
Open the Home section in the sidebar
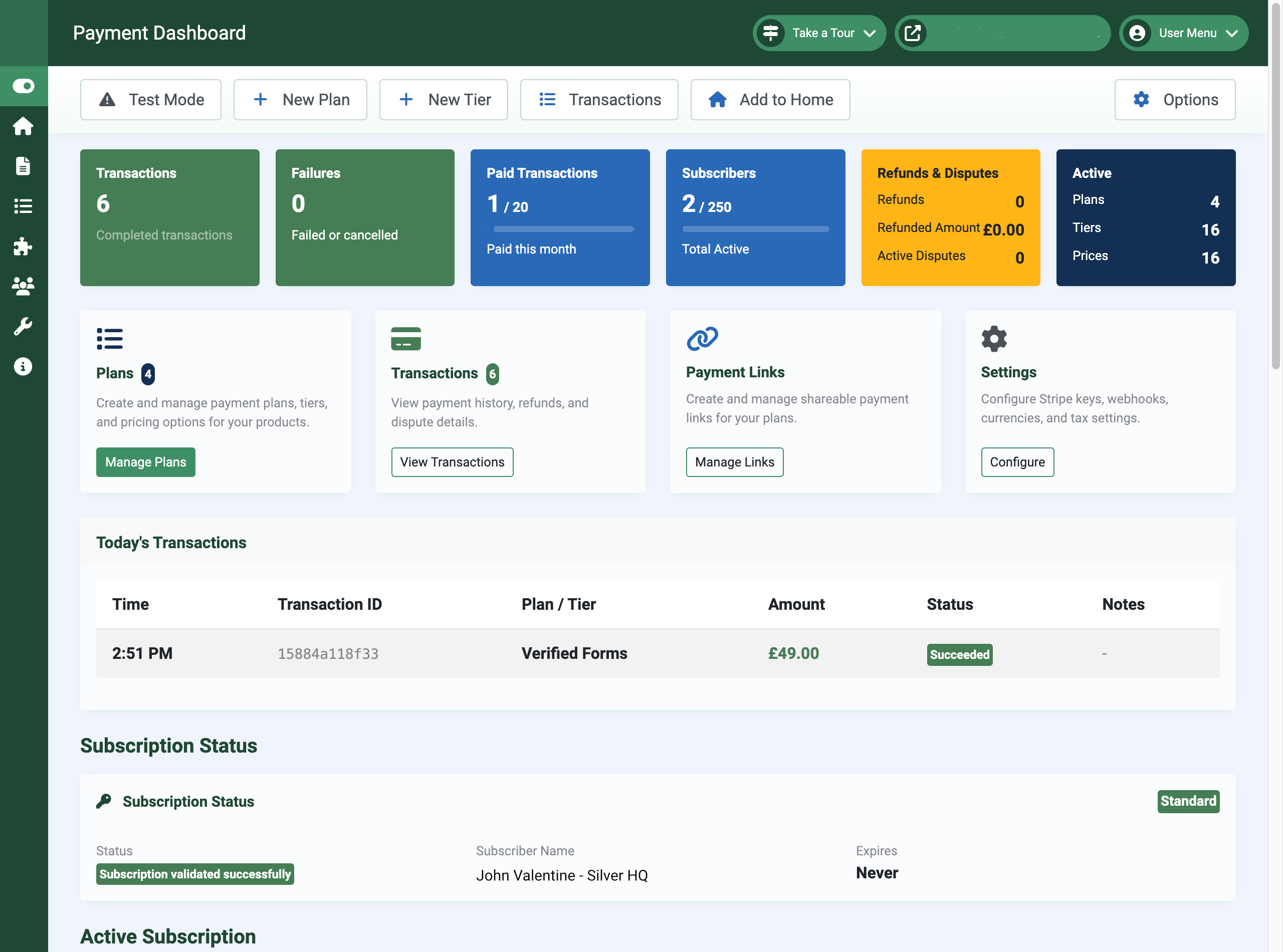23,126
